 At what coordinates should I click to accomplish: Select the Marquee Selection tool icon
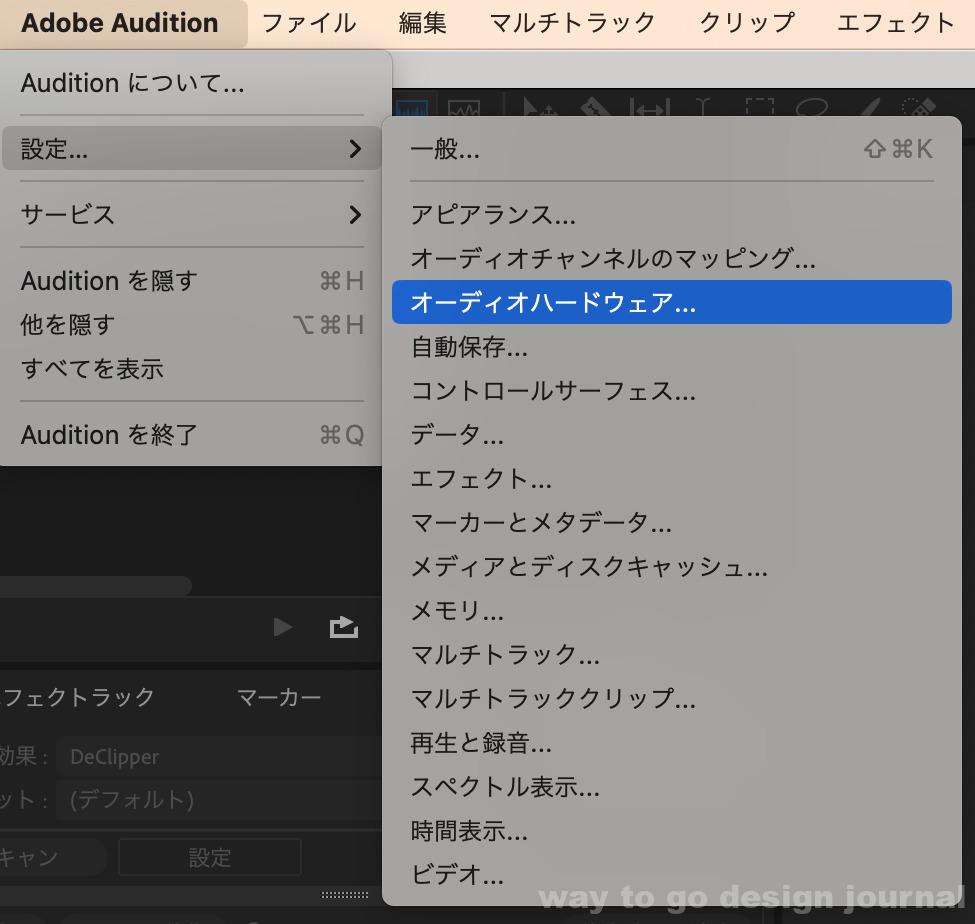[x=760, y=108]
